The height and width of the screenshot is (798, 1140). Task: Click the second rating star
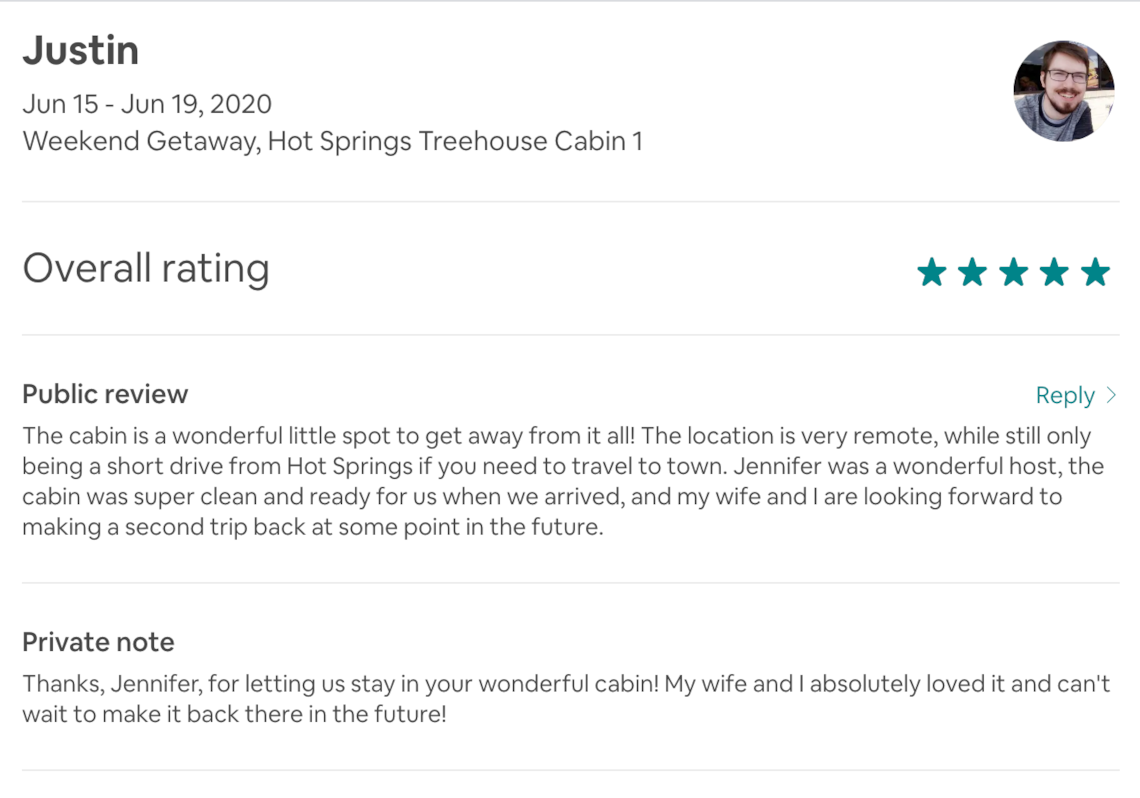pyautogui.click(x=973, y=273)
